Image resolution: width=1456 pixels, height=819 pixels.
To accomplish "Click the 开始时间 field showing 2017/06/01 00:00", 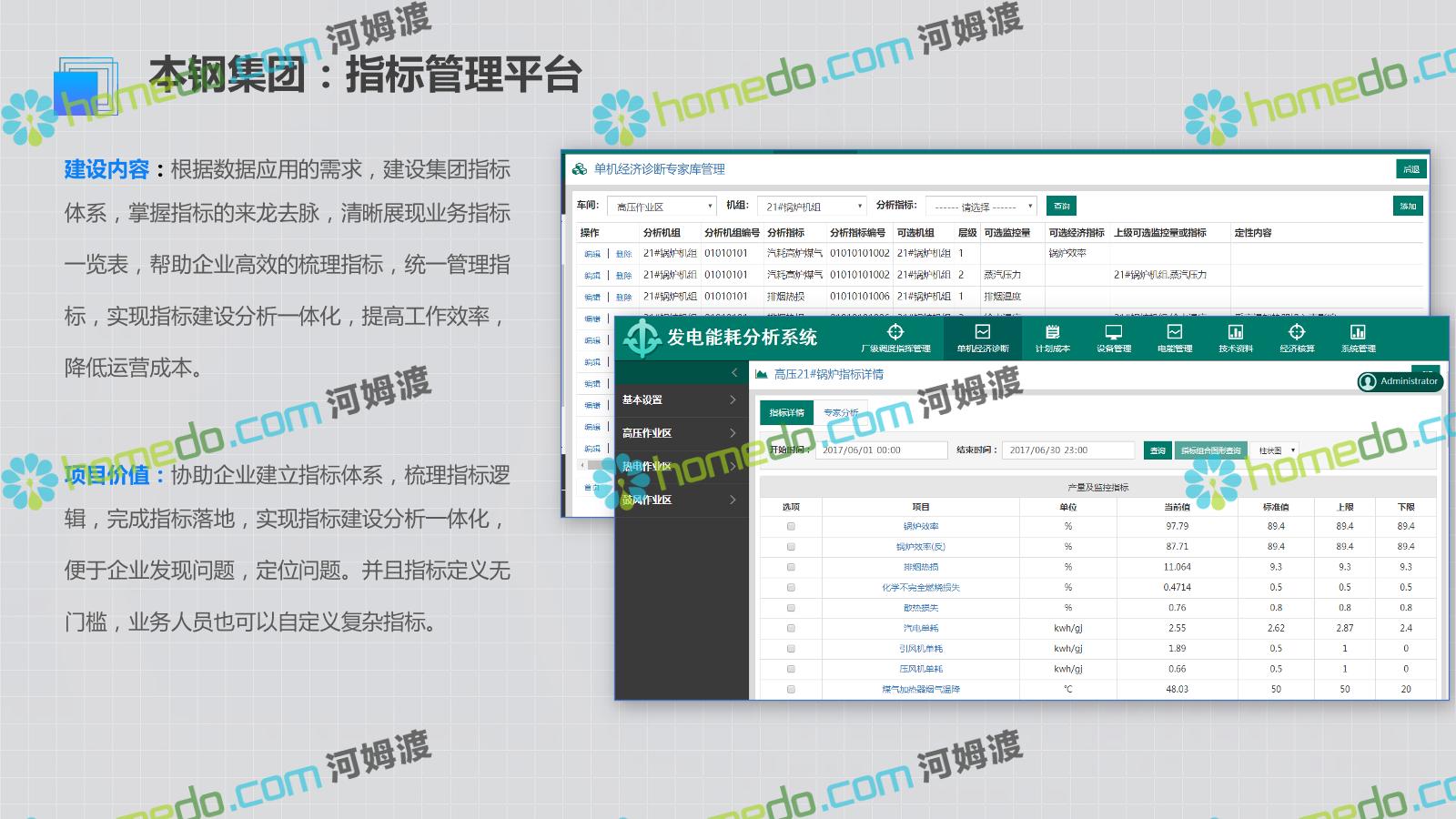I will click(x=882, y=450).
